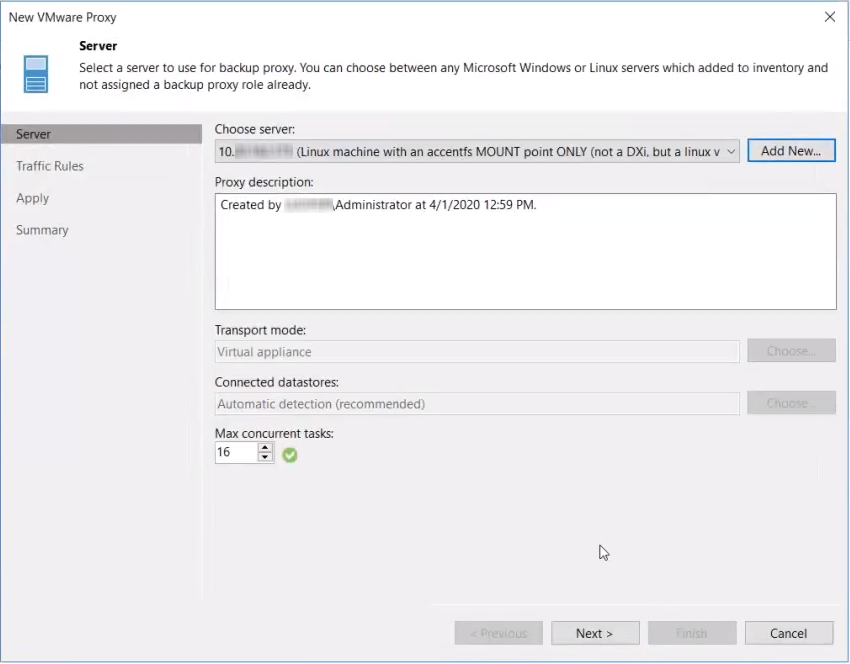Click the Transport mode label
Image resolution: width=850 pixels, height=664 pixels.
[260, 330]
